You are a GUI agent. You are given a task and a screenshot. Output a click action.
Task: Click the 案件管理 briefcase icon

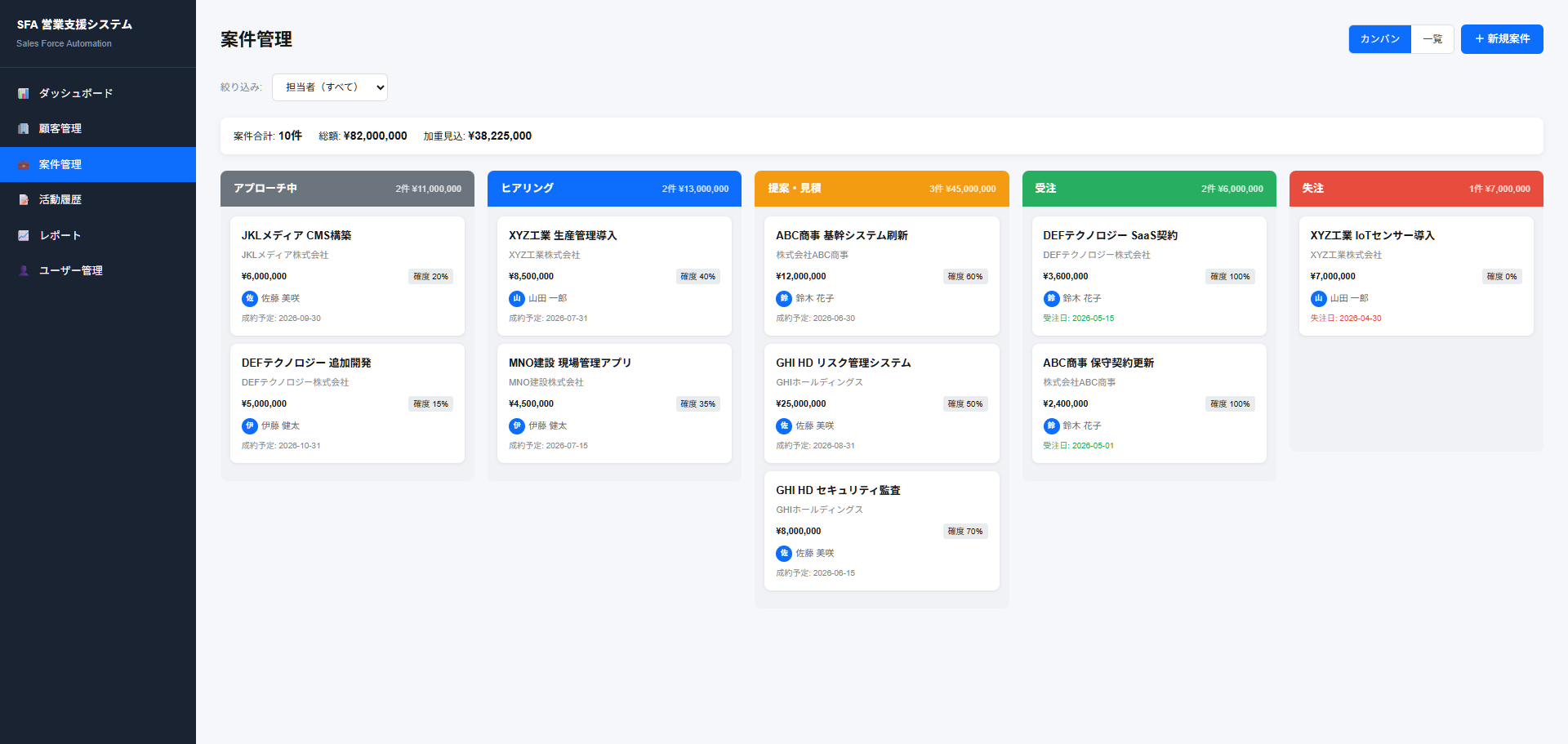click(24, 164)
